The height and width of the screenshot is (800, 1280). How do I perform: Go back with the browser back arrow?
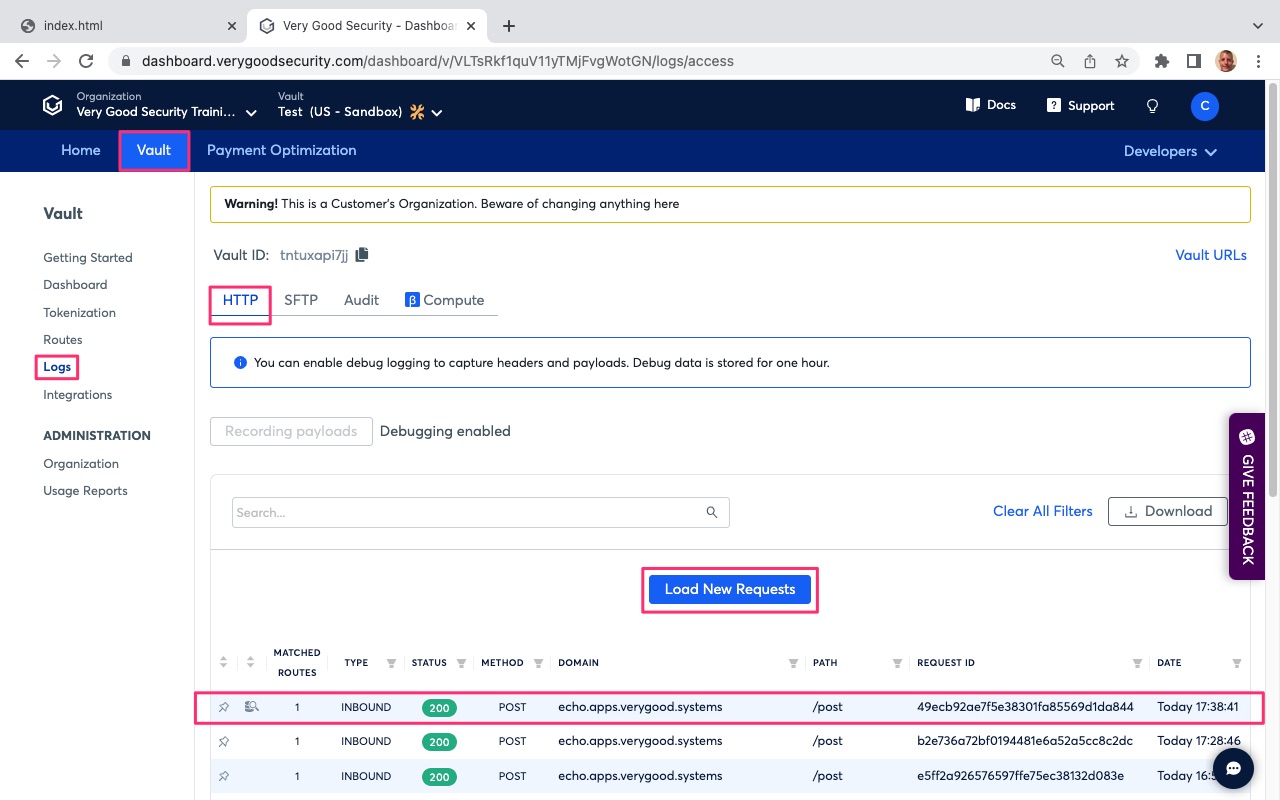[22, 61]
